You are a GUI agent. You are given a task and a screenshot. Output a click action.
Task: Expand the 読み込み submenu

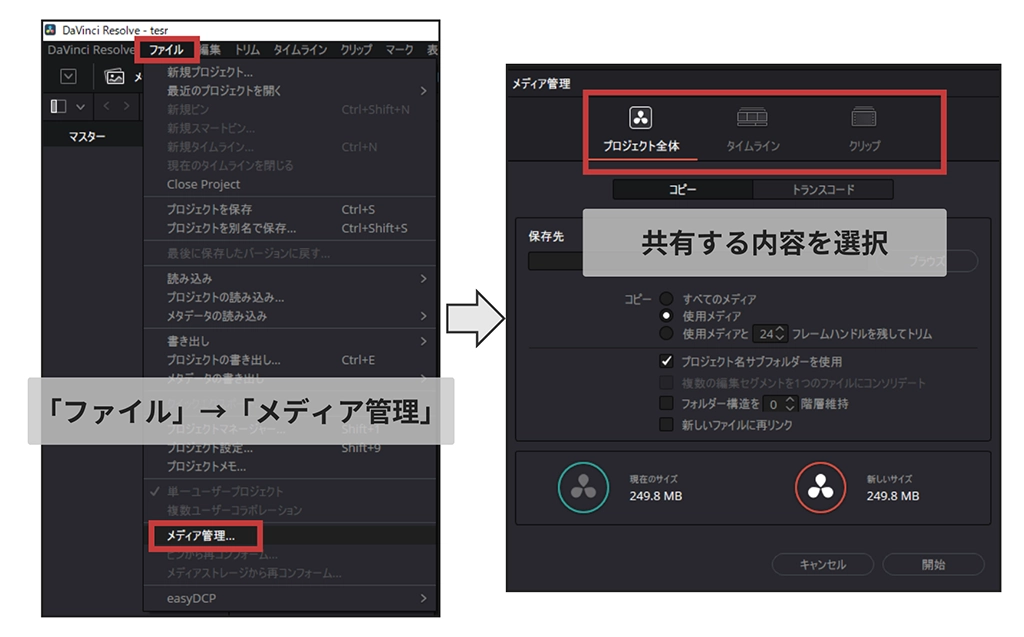[290, 279]
